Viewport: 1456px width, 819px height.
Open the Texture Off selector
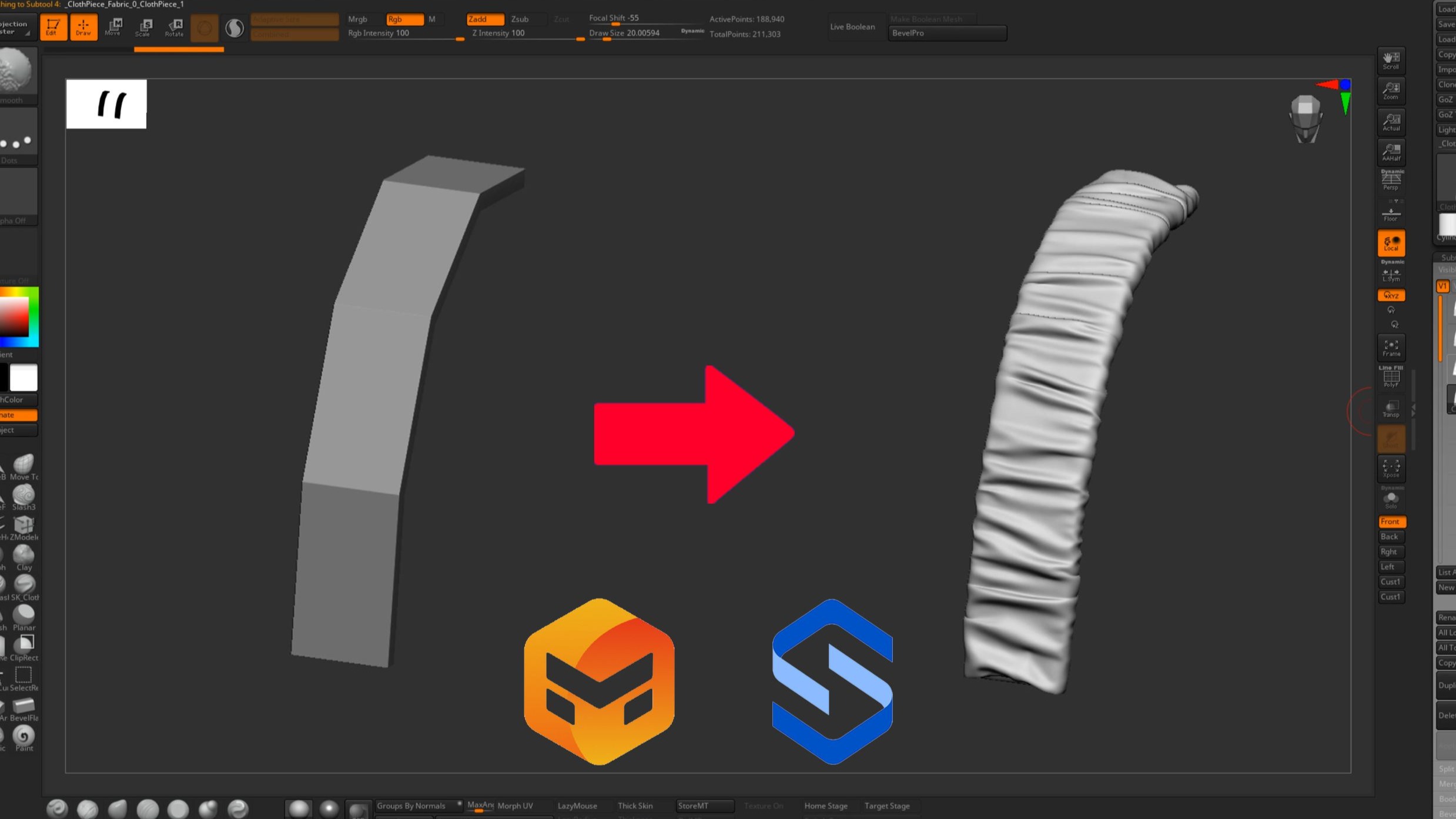[18, 257]
